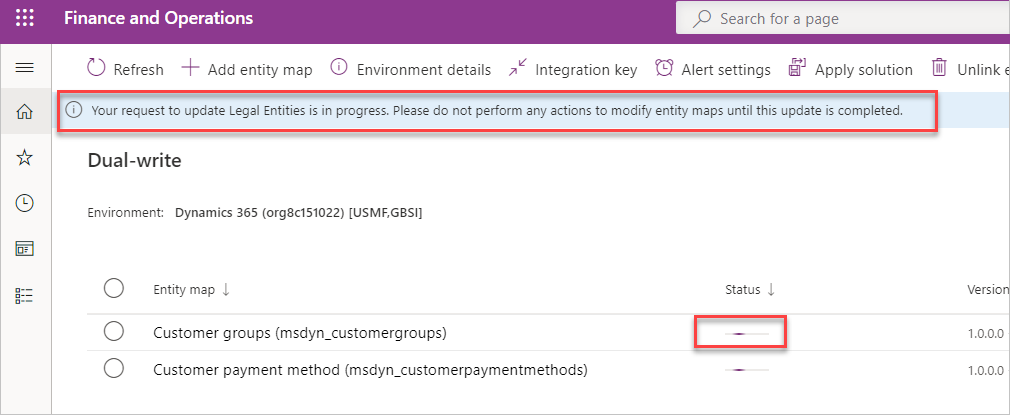The height and width of the screenshot is (415, 1010).
Task: Click the Environment: label
Action: click(x=126, y=213)
